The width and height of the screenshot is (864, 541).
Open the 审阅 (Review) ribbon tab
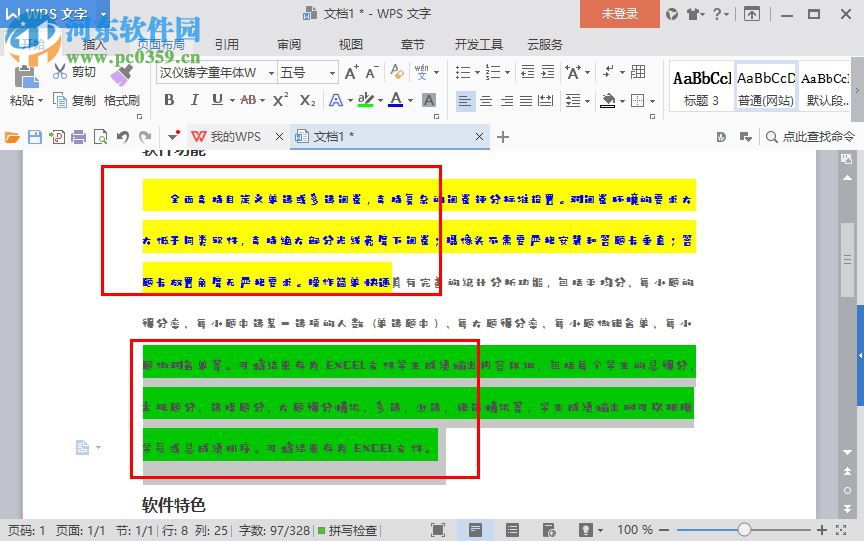pos(289,44)
